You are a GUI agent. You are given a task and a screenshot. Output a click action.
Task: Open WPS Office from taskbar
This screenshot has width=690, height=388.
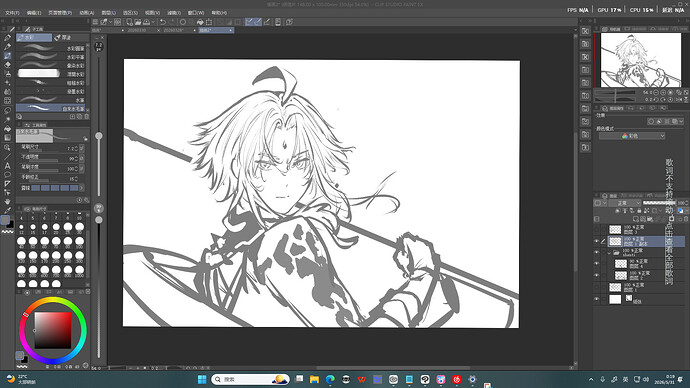[362, 379]
